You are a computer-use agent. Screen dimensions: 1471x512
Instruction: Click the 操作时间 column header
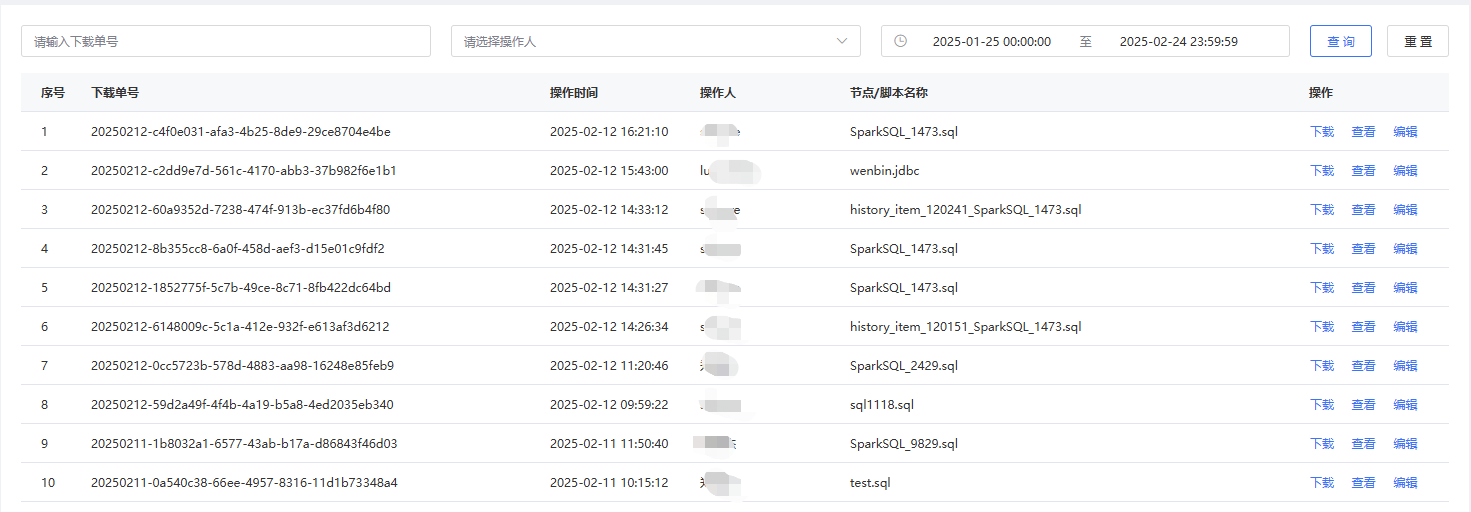573,93
